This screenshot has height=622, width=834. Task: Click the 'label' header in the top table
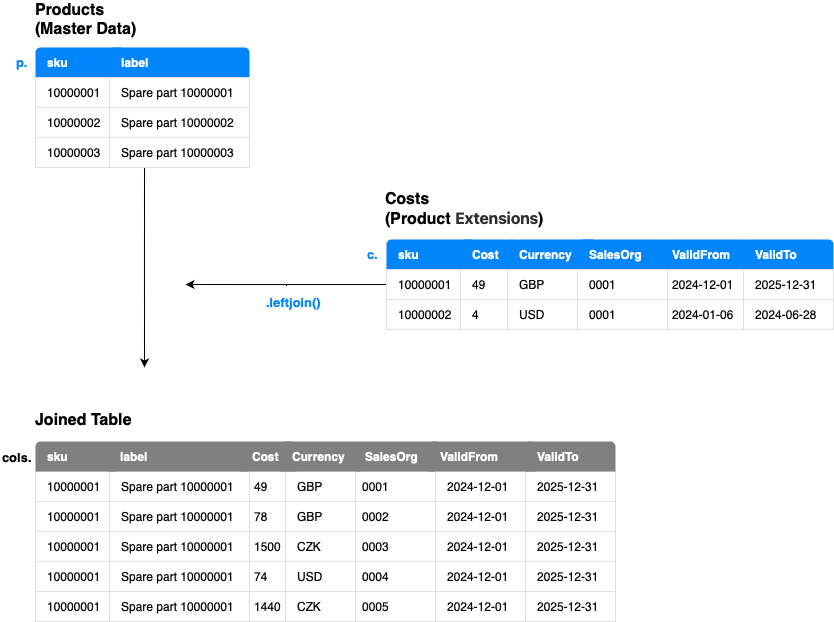135,63
